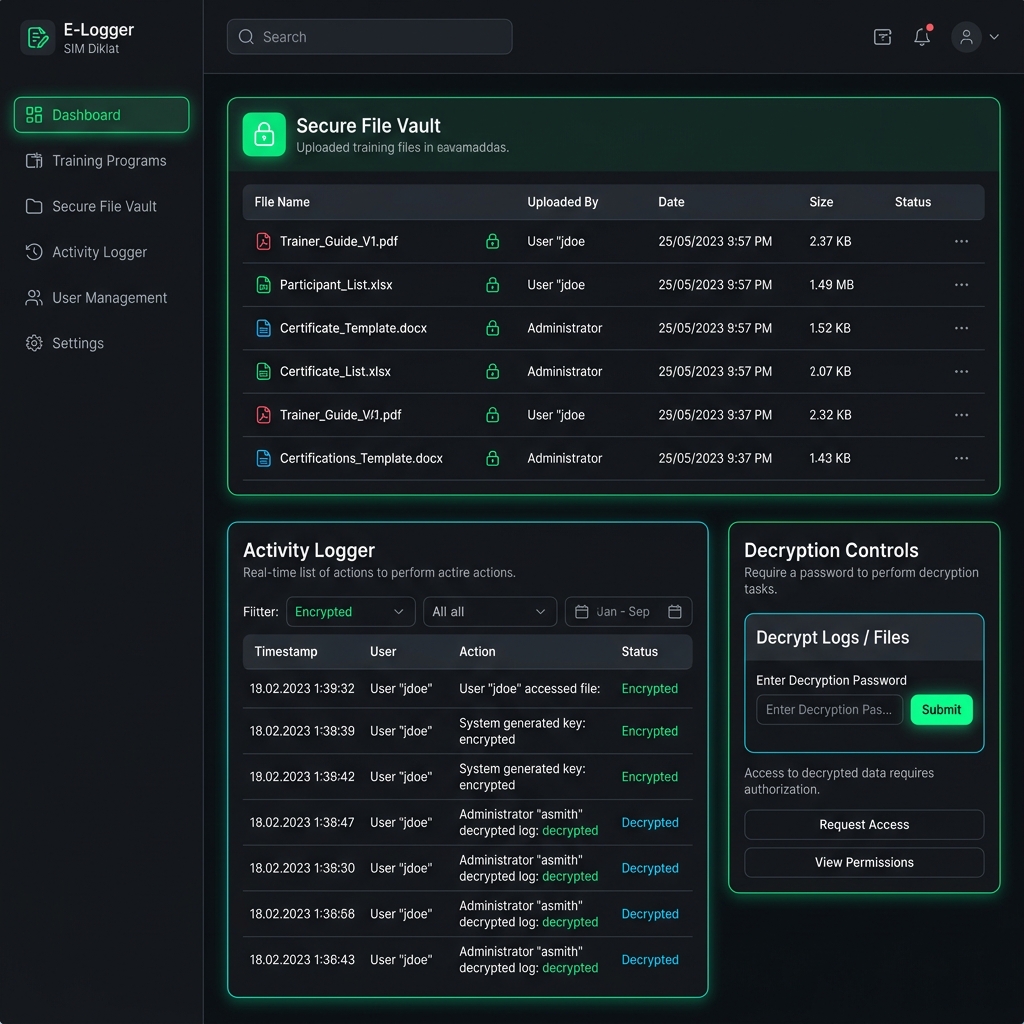
Task: Open notifications bell icon
Action: (x=922, y=37)
